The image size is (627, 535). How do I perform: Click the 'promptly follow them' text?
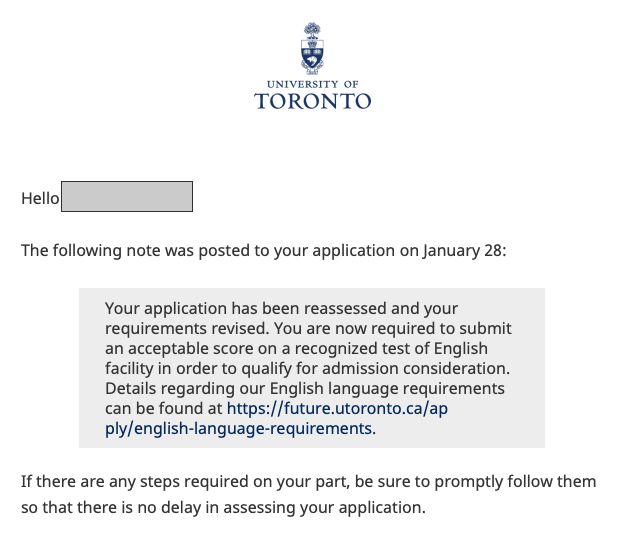(515, 481)
